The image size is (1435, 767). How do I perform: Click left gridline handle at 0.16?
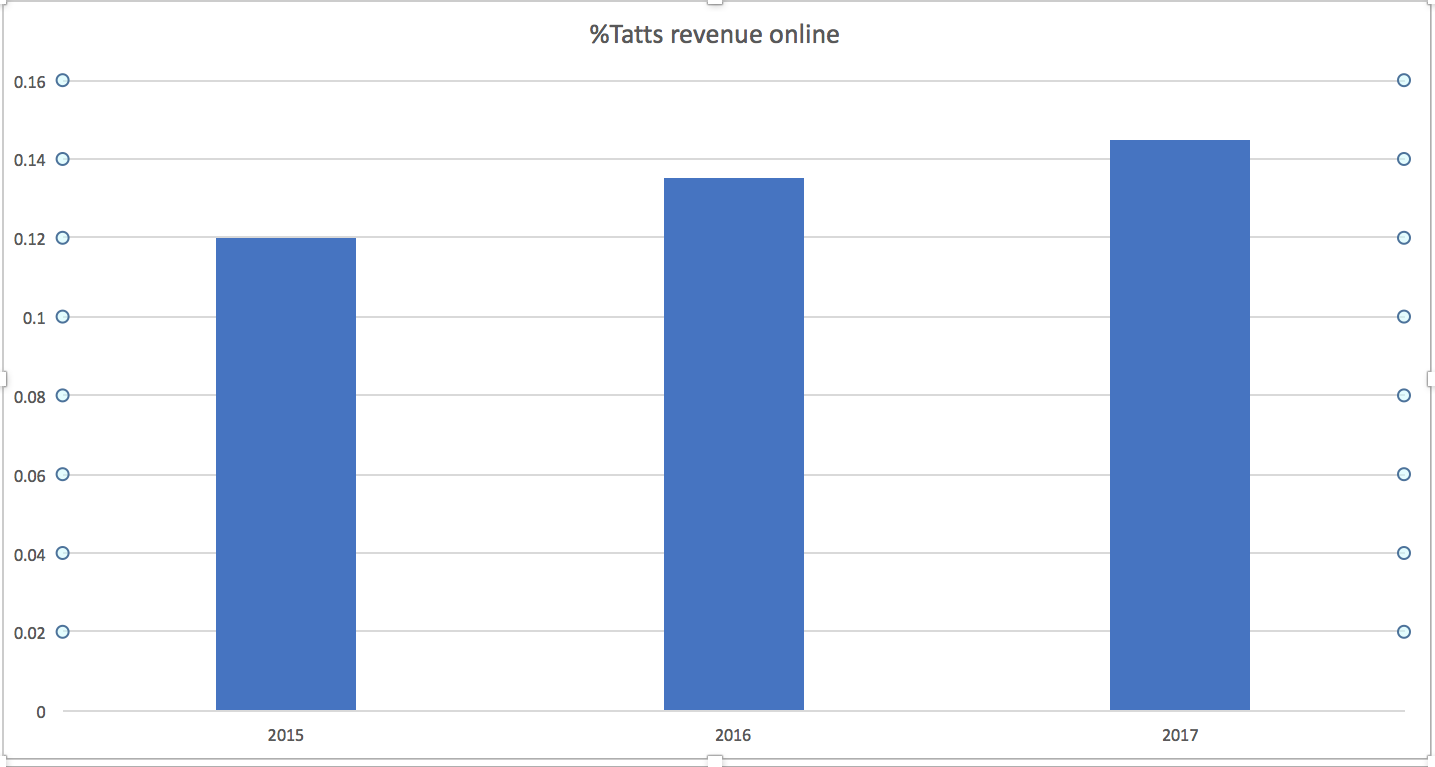[x=62, y=80]
